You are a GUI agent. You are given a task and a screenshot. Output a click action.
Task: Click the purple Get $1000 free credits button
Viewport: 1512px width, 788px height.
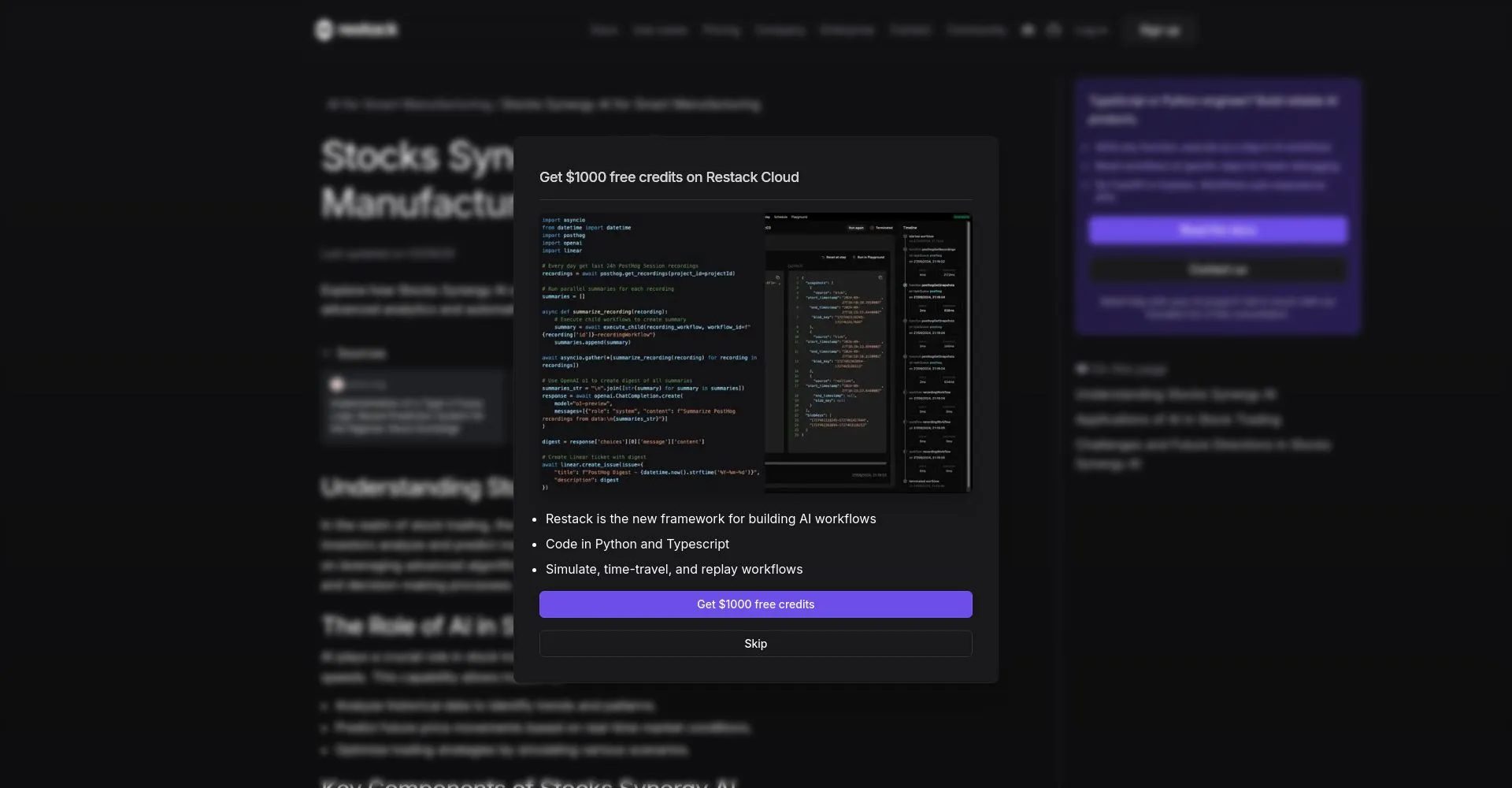click(755, 604)
